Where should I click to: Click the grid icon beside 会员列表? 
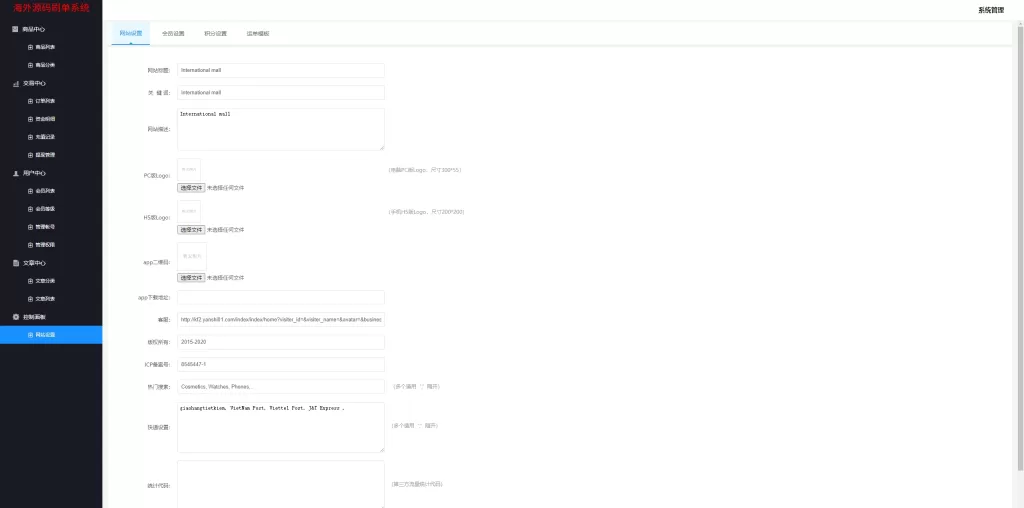(30, 191)
